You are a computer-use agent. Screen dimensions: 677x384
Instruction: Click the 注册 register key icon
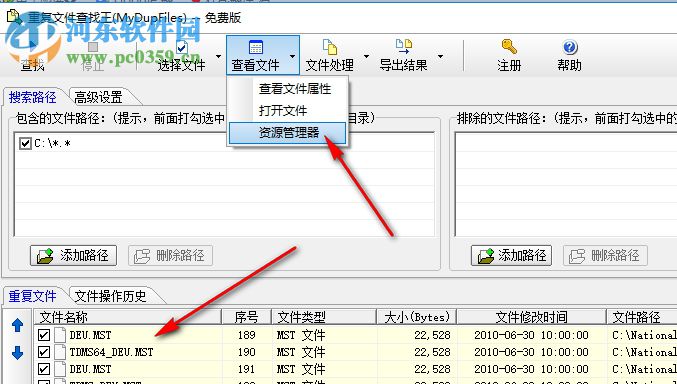(509, 47)
